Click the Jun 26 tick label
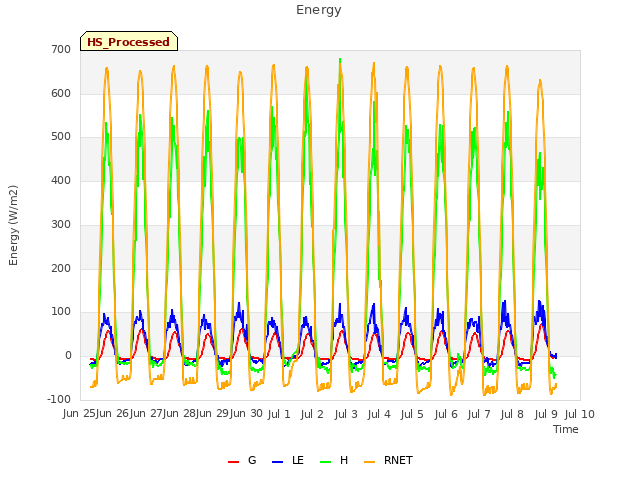640x480 pixels. [111, 414]
